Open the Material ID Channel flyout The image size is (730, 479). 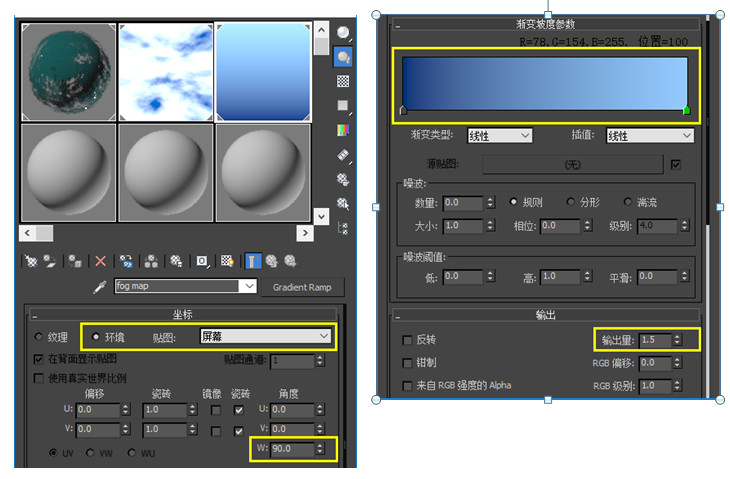coord(202,261)
